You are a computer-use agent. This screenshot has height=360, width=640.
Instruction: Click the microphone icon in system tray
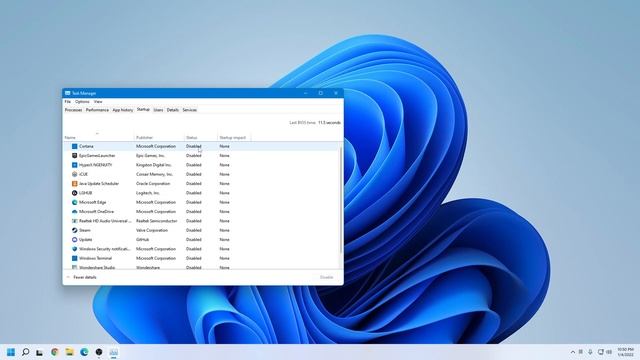pos(590,352)
